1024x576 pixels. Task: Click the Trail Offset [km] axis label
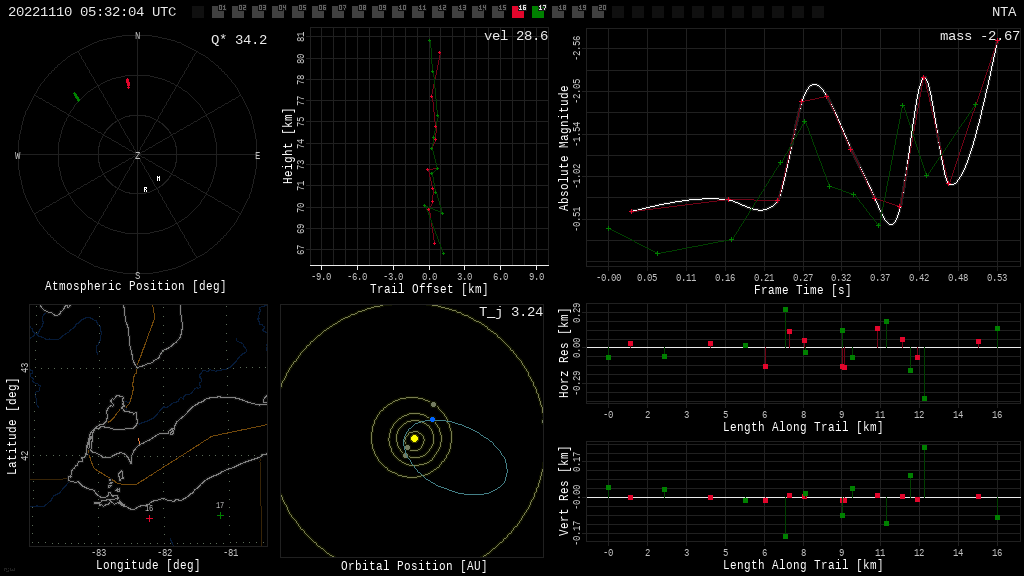point(429,289)
